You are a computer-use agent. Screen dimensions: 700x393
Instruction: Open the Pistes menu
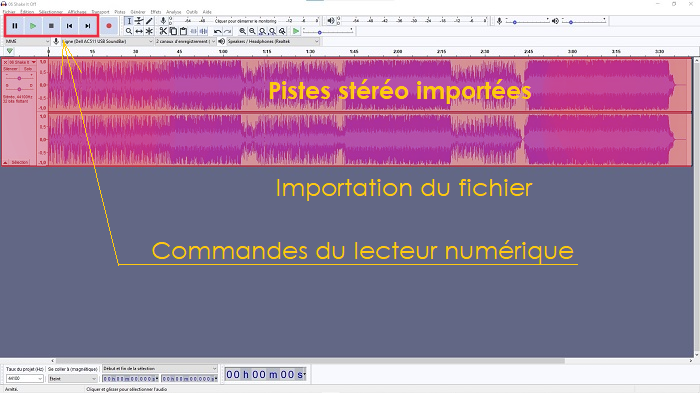(x=120, y=12)
